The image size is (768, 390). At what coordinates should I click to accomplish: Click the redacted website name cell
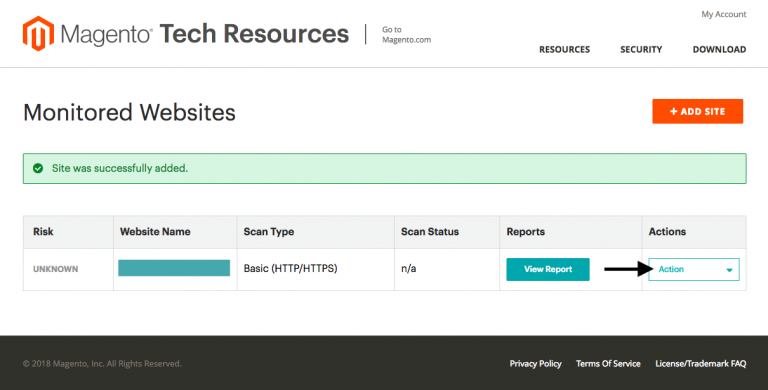[x=174, y=268]
